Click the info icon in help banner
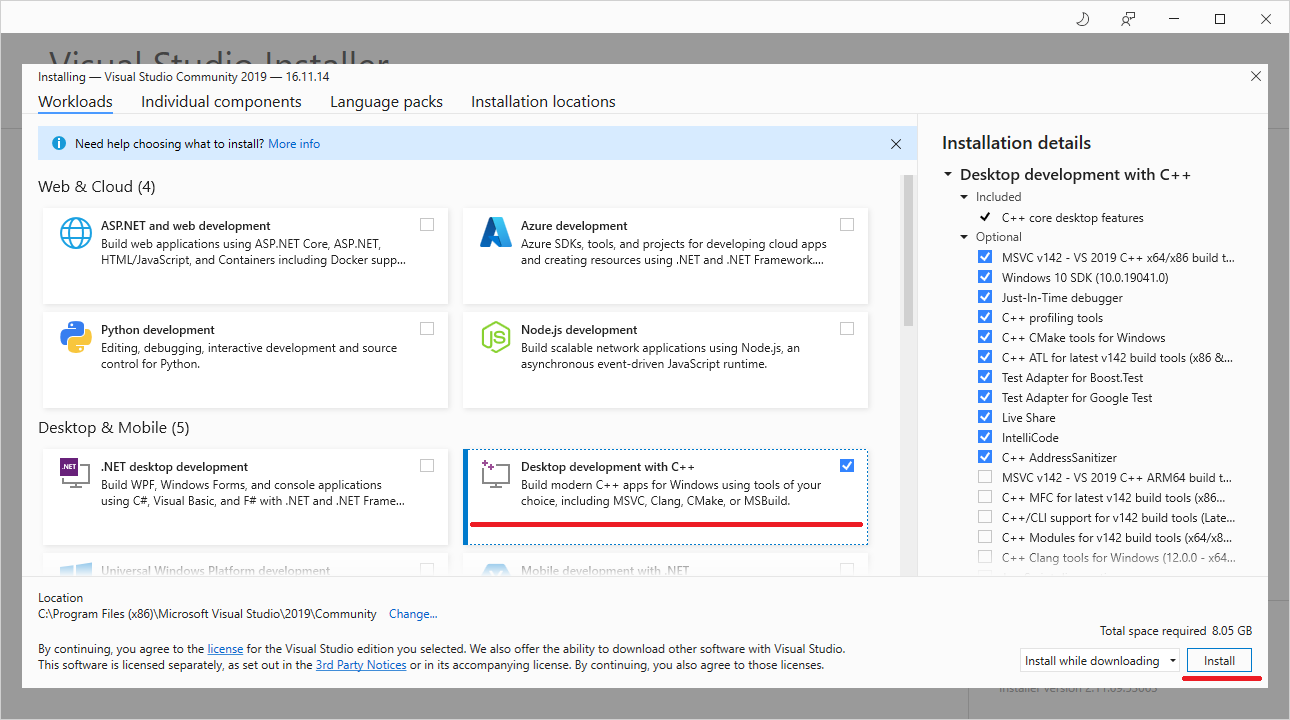The image size is (1290, 720). tap(59, 144)
